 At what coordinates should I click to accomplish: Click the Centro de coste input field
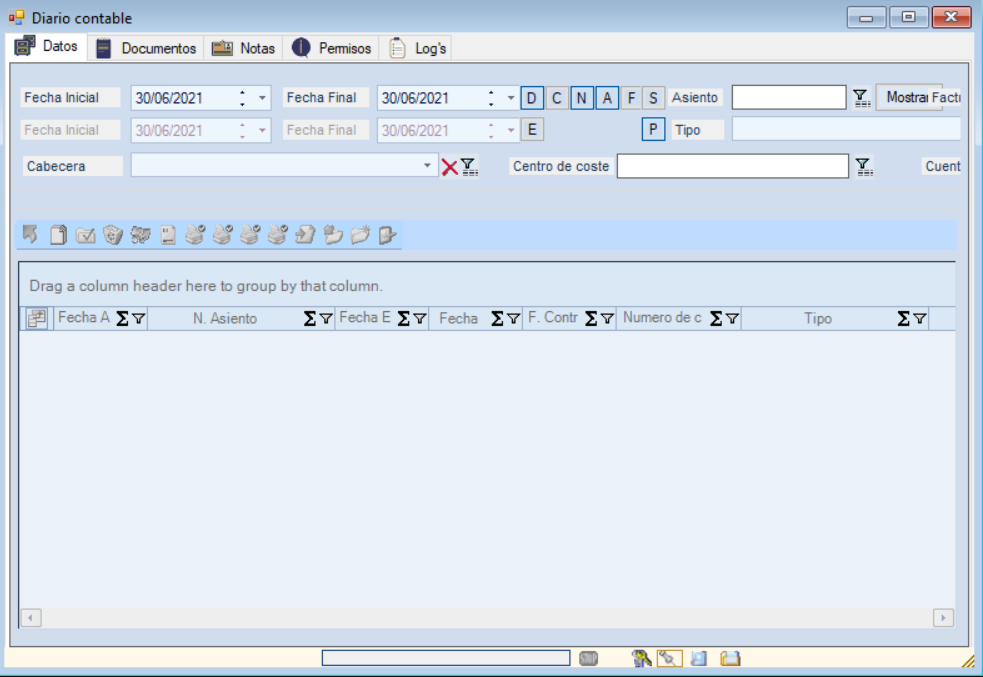[x=732, y=166]
